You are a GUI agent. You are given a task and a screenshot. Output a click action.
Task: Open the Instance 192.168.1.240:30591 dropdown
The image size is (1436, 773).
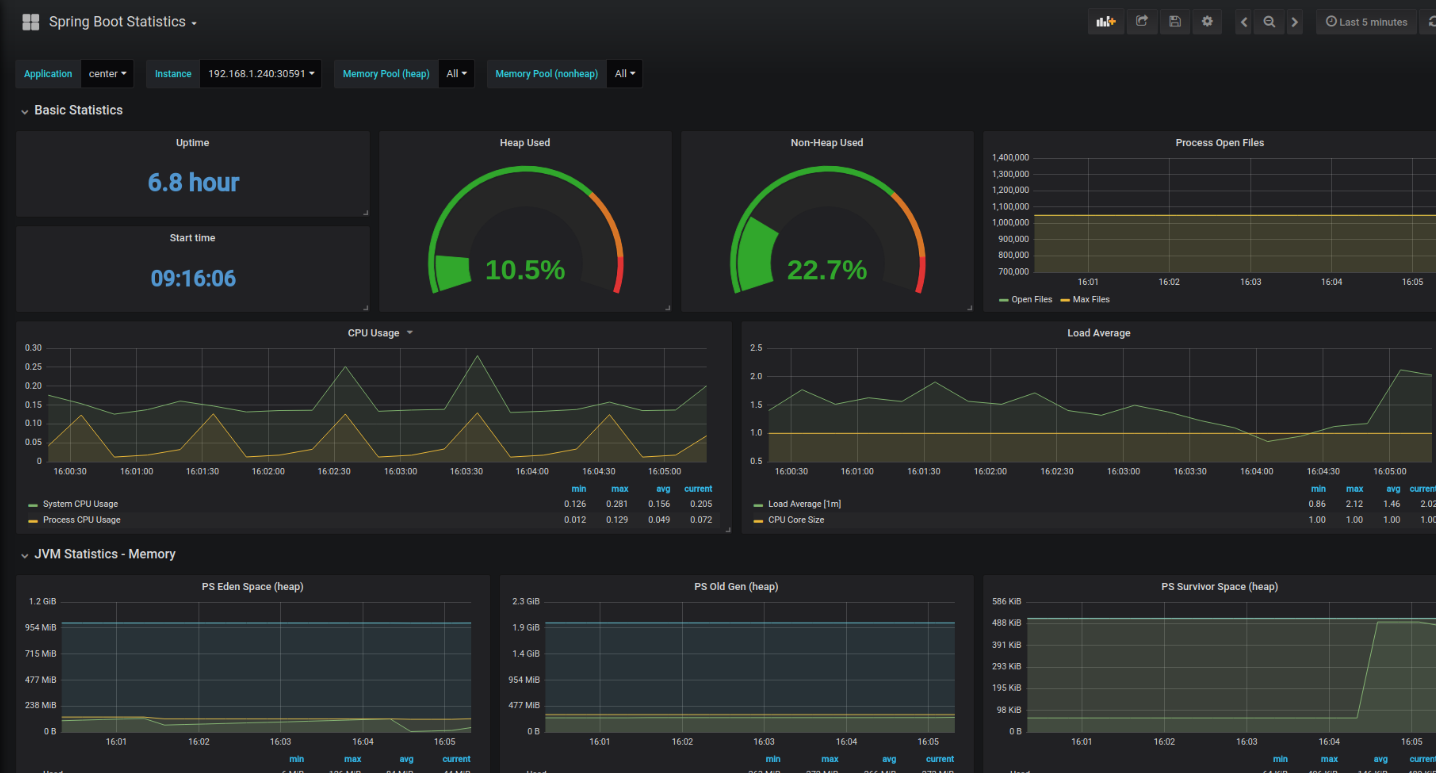[261, 74]
